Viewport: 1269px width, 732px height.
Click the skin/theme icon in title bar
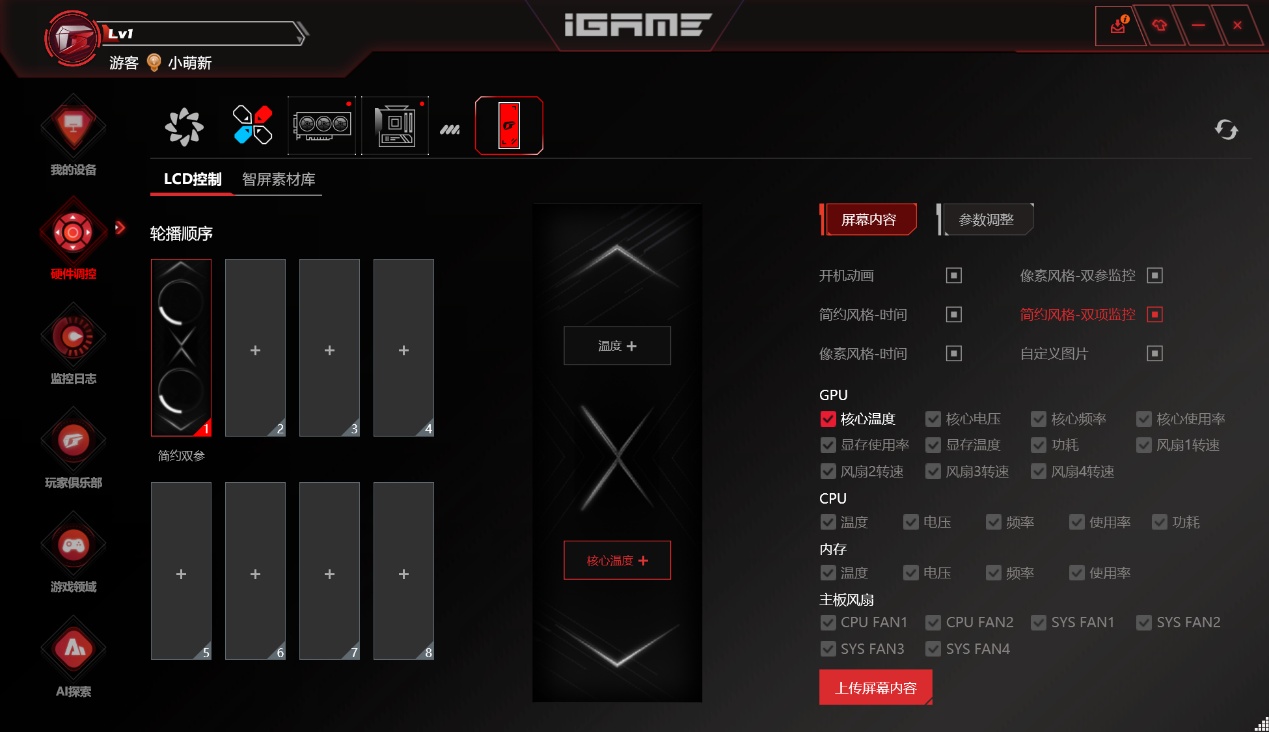(1159, 25)
